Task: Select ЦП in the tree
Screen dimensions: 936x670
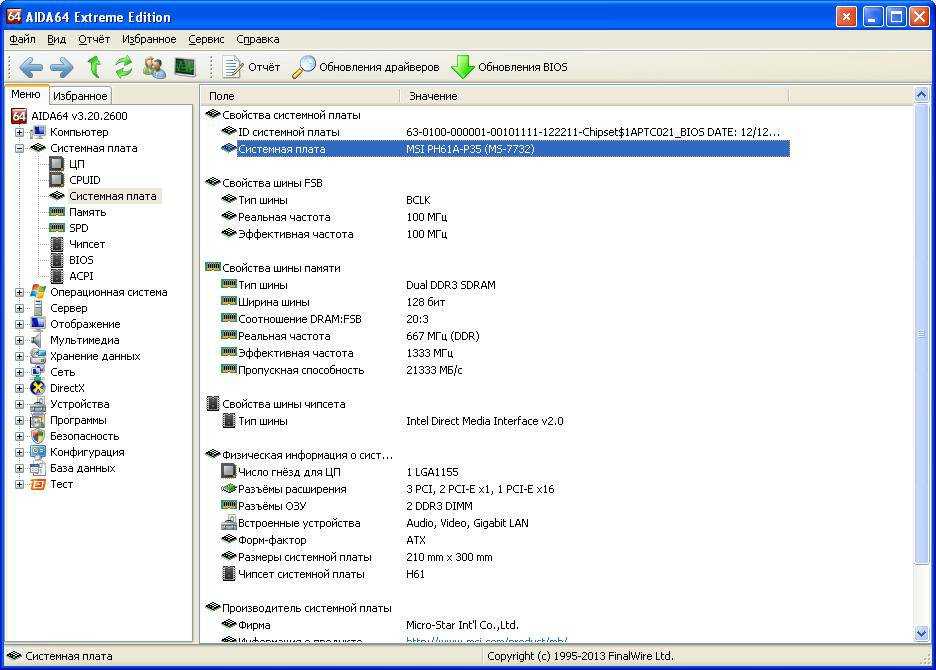Action: click(76, 164)
